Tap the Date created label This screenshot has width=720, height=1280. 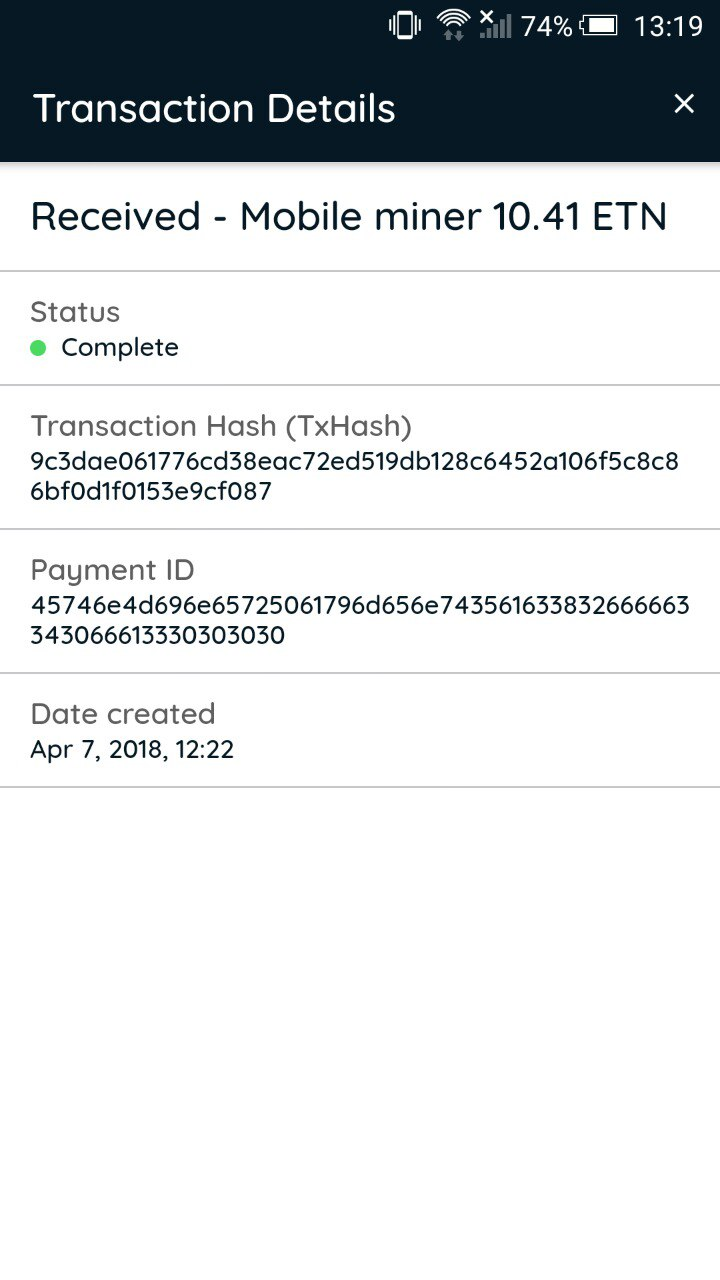click(x=123, y=714)
